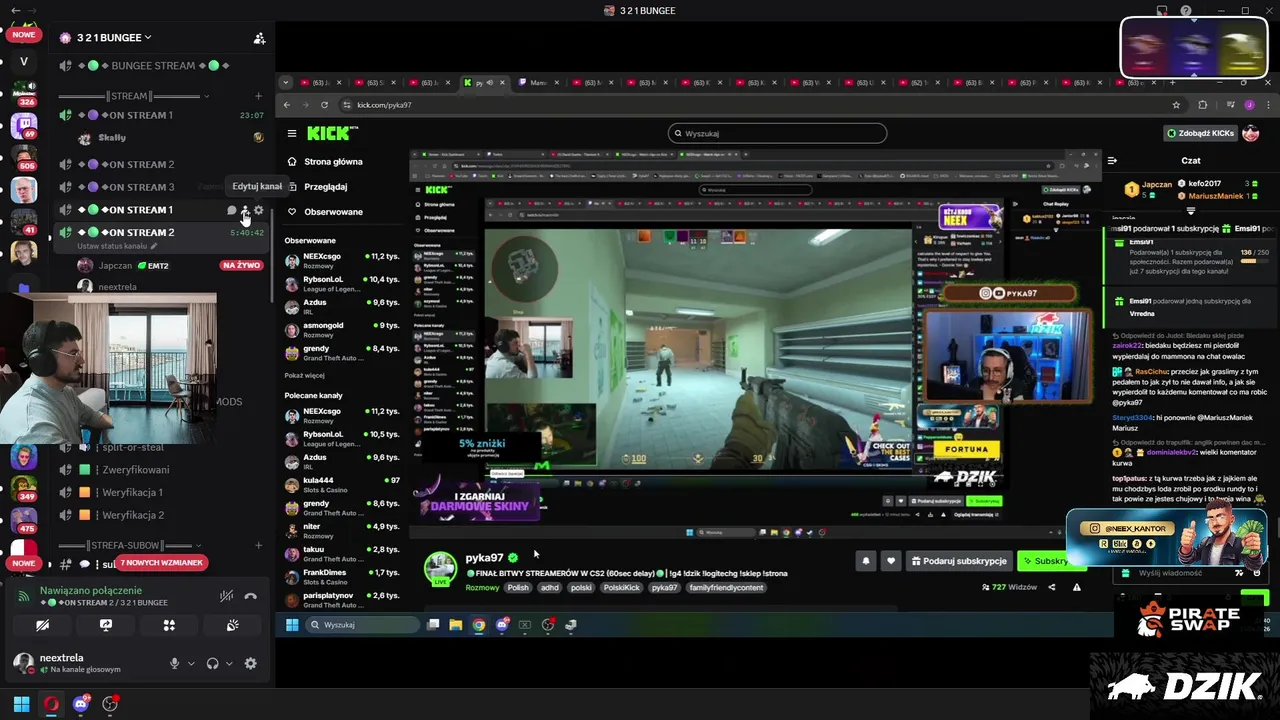Open Twitch server icon in Discord sidebar
The width and height of the screenshot is (1280, 720).
pyautogui.click(x=24, y=125)
